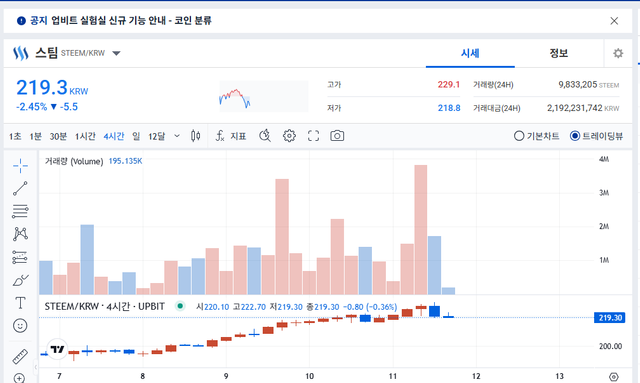
Task: Click the TradingView logo on chart
Action: coord(57,349)
